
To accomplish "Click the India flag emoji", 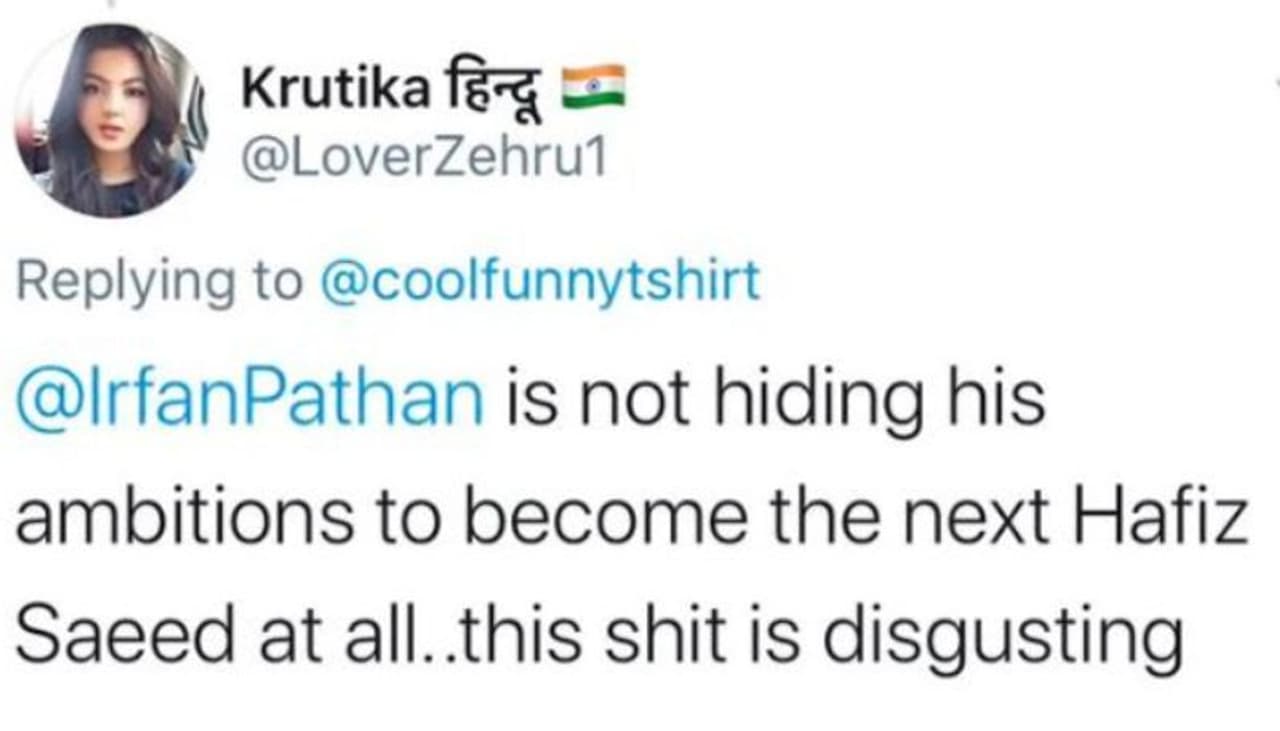I will click(594, 86).
